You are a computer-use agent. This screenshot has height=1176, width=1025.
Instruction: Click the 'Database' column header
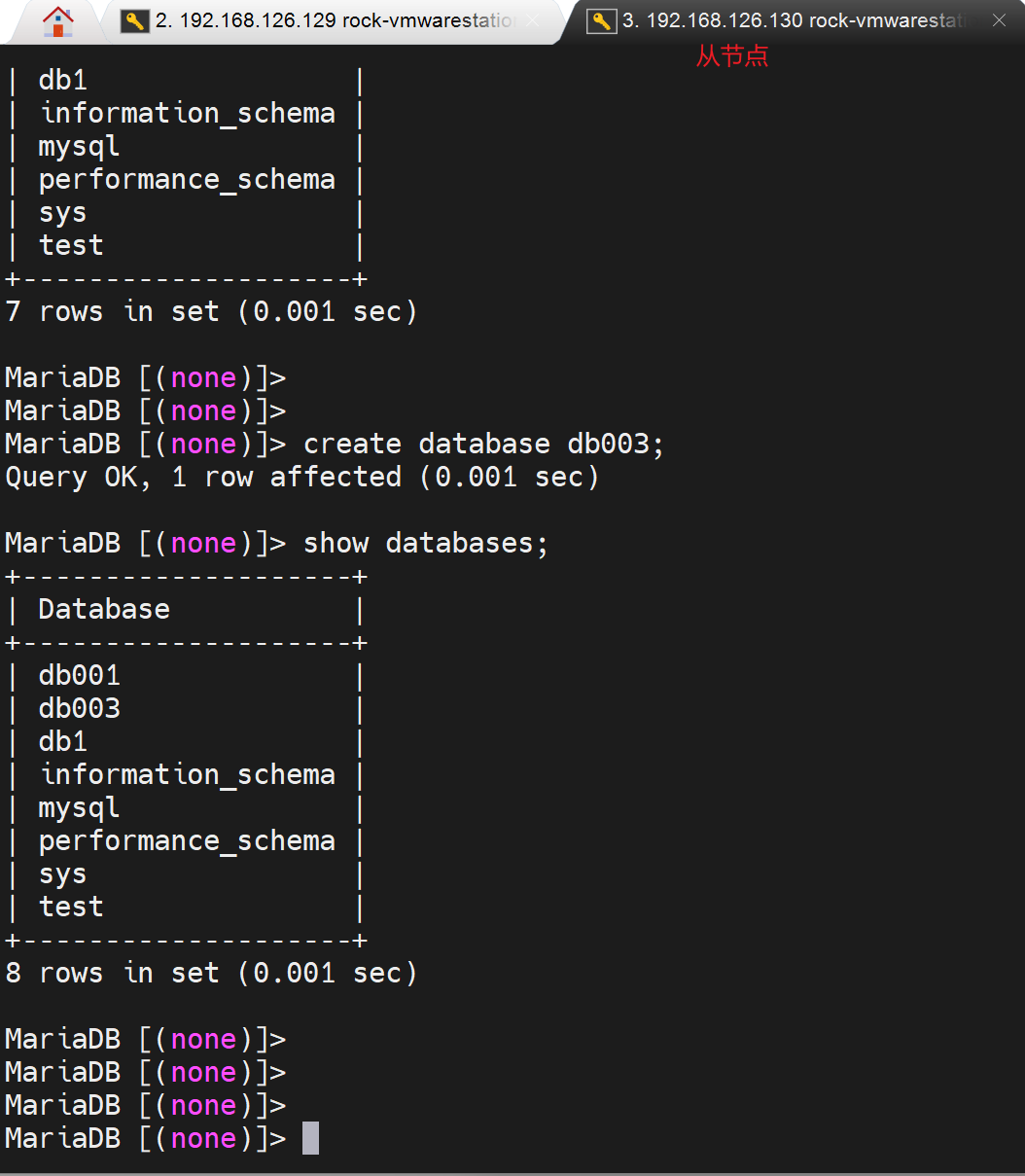tap(104, 609)
